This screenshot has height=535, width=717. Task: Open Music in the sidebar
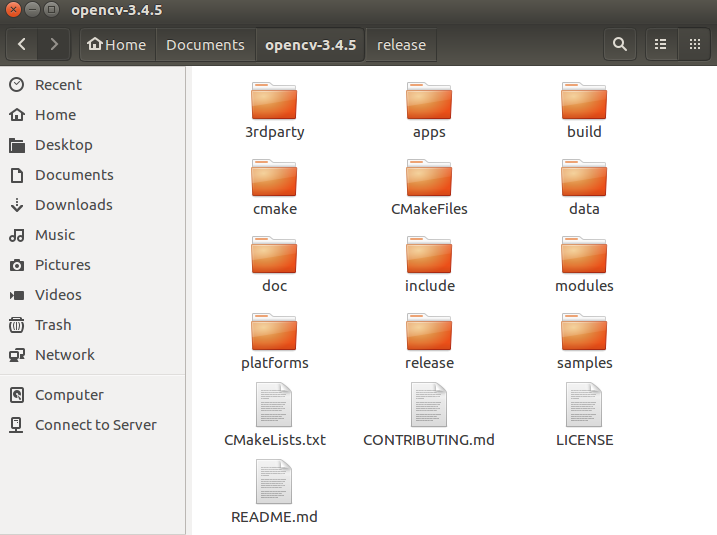point(93,235)
